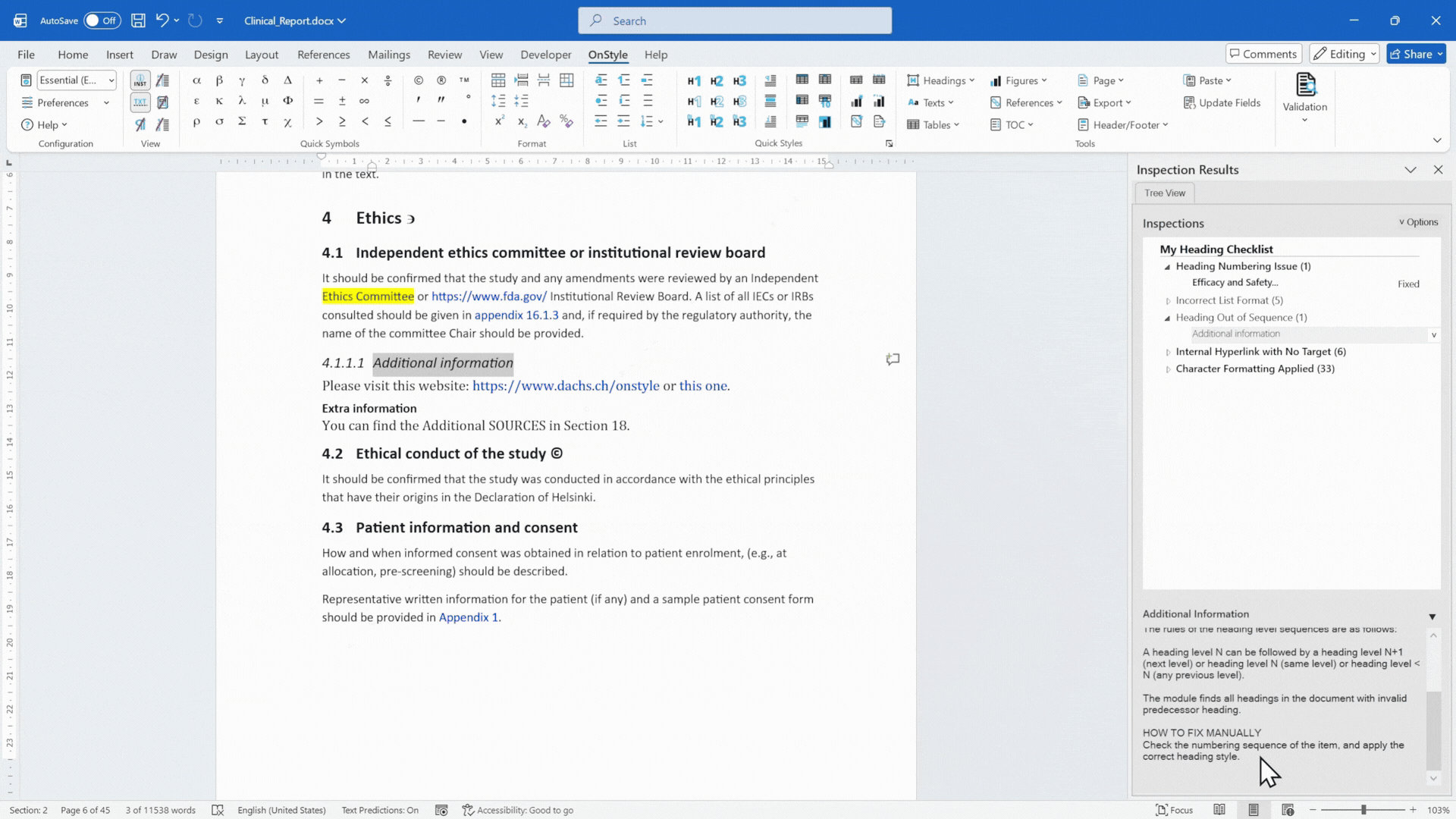Viewport: 1456px width, 819px height.
Task: Insert the infinity symbol
Action: click(x=364, y=101)
